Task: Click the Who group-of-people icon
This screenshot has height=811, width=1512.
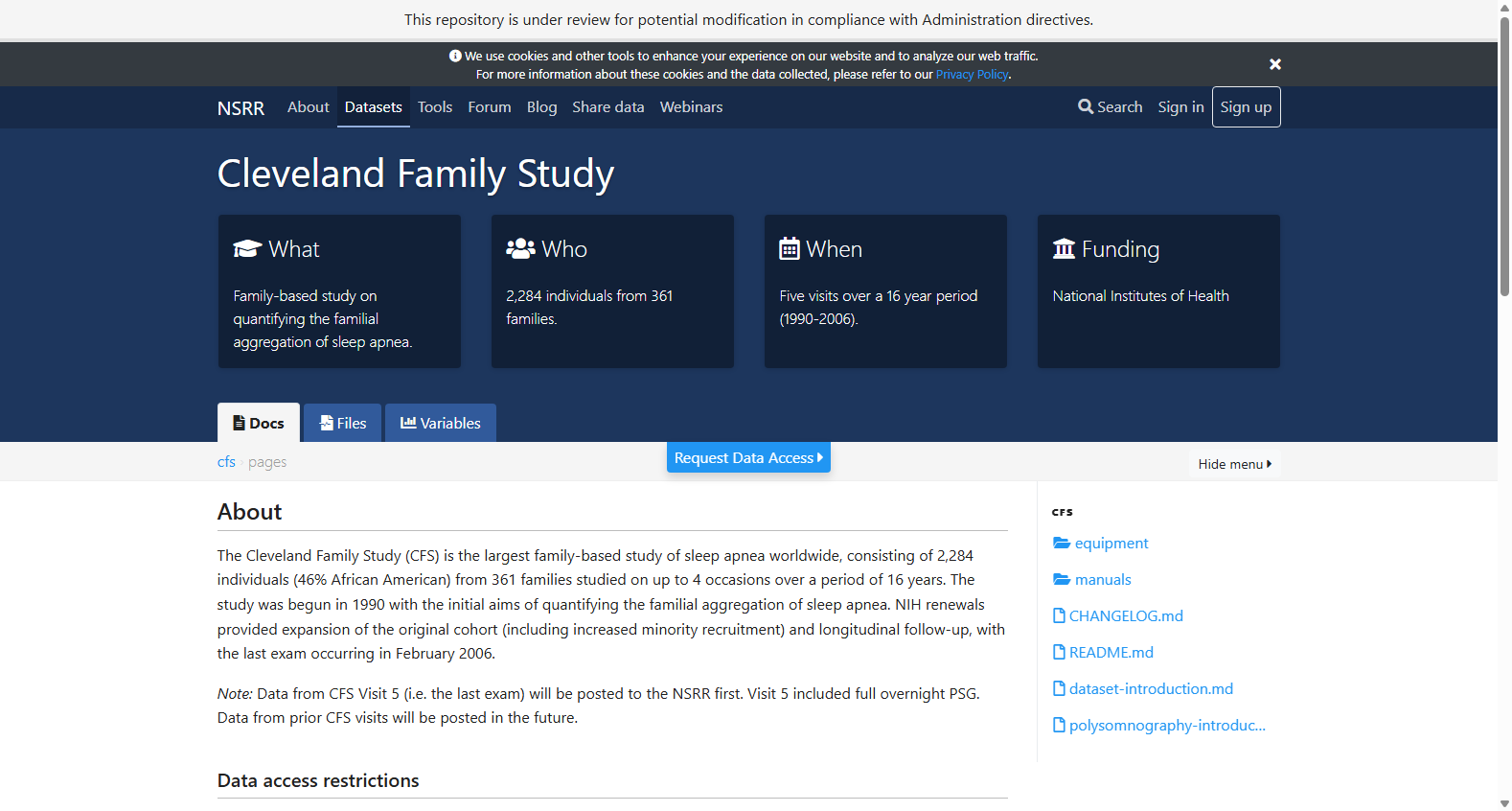Action: (x=520, y=249)
